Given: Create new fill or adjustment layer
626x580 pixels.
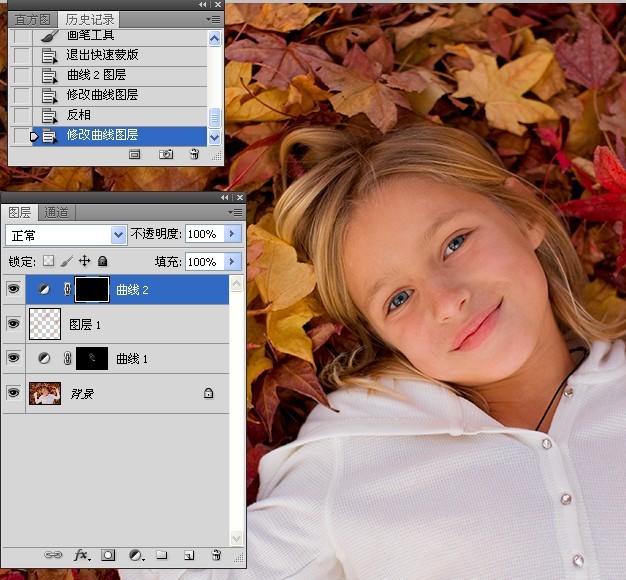Looking at the screenshot, I should click(136, 555).
